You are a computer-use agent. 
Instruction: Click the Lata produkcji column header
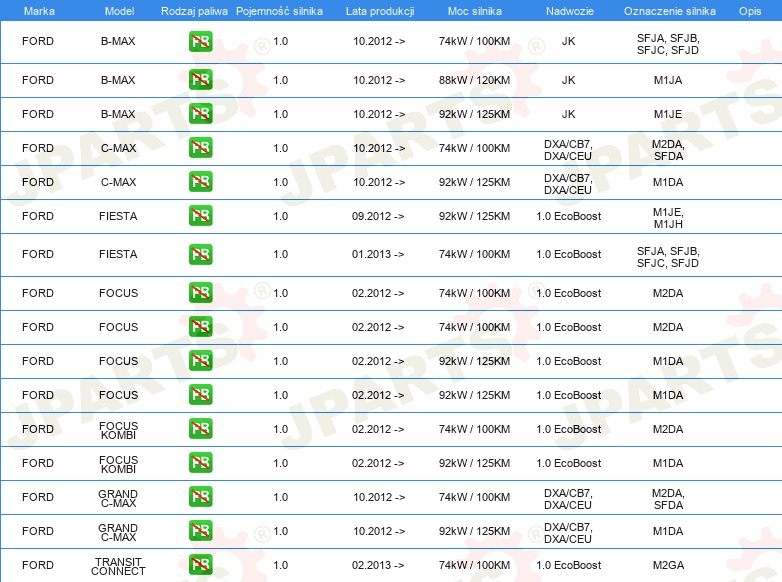379,10
